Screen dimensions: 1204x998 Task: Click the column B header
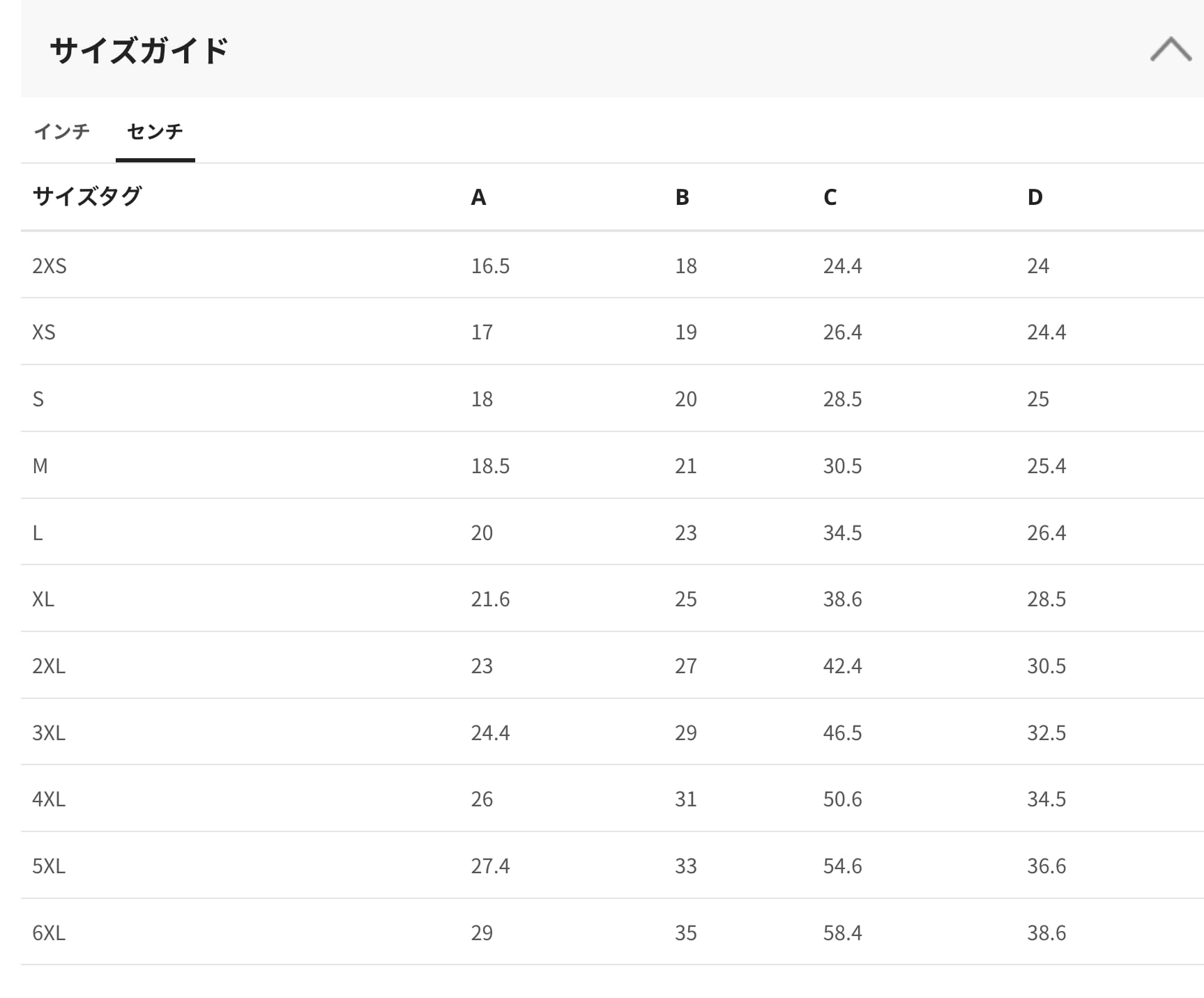pos(682,197)
